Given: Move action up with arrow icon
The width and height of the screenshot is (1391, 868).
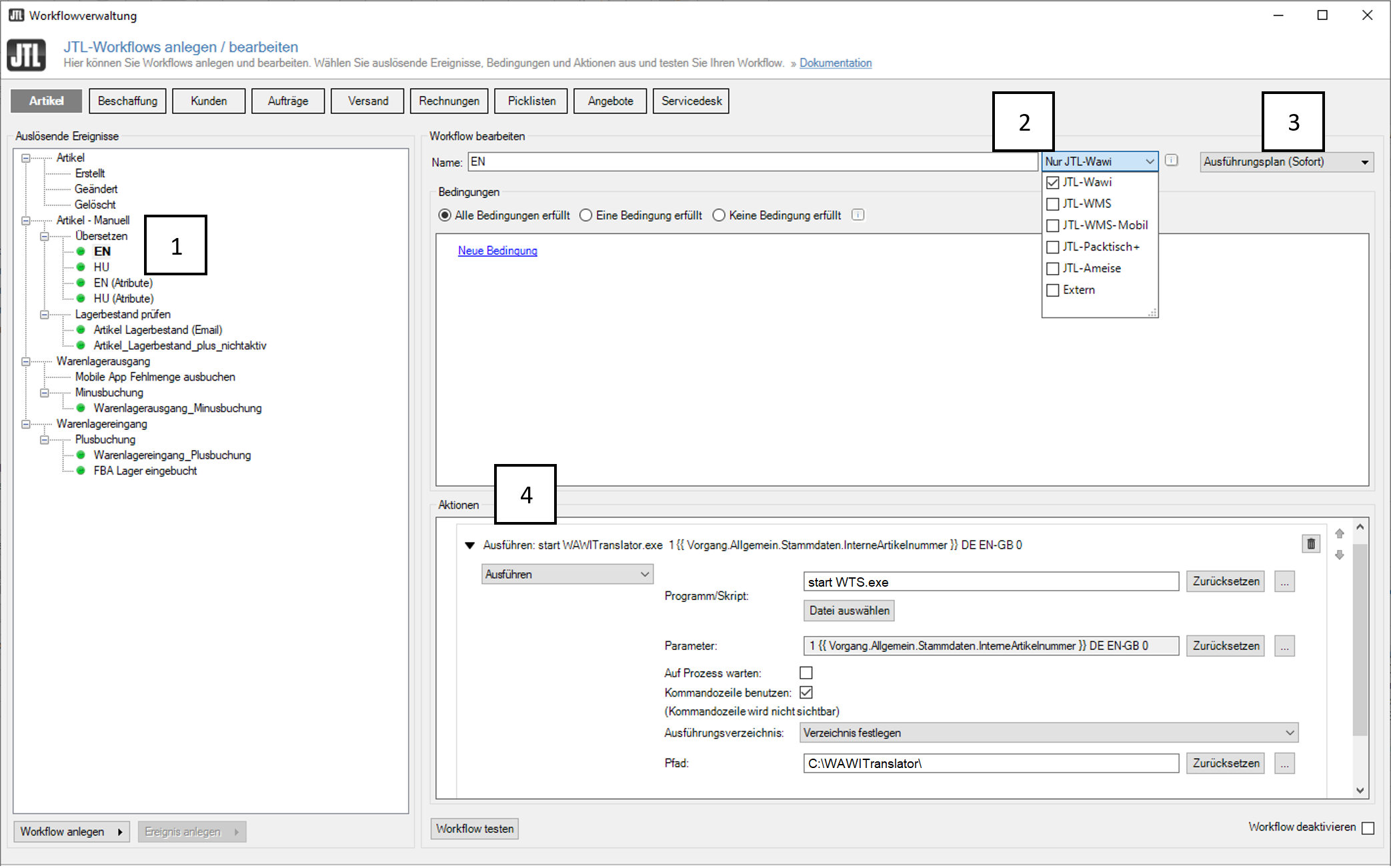Looking at the screenshot, I should click(1340, 534).
